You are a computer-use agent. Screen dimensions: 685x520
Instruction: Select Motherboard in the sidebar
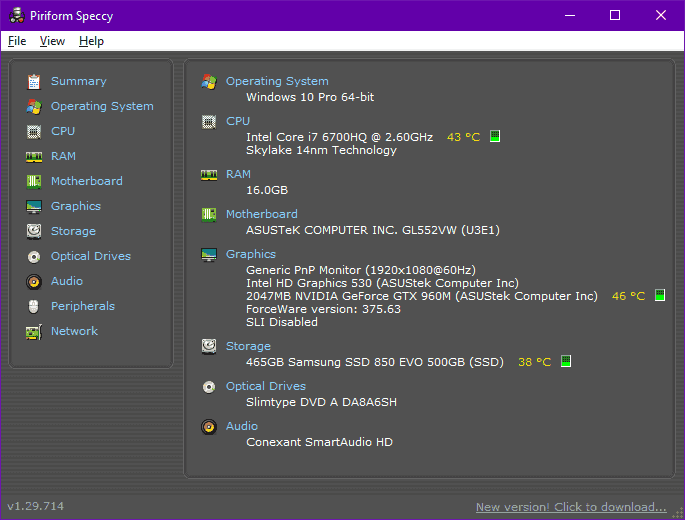(x=86, y=181)
